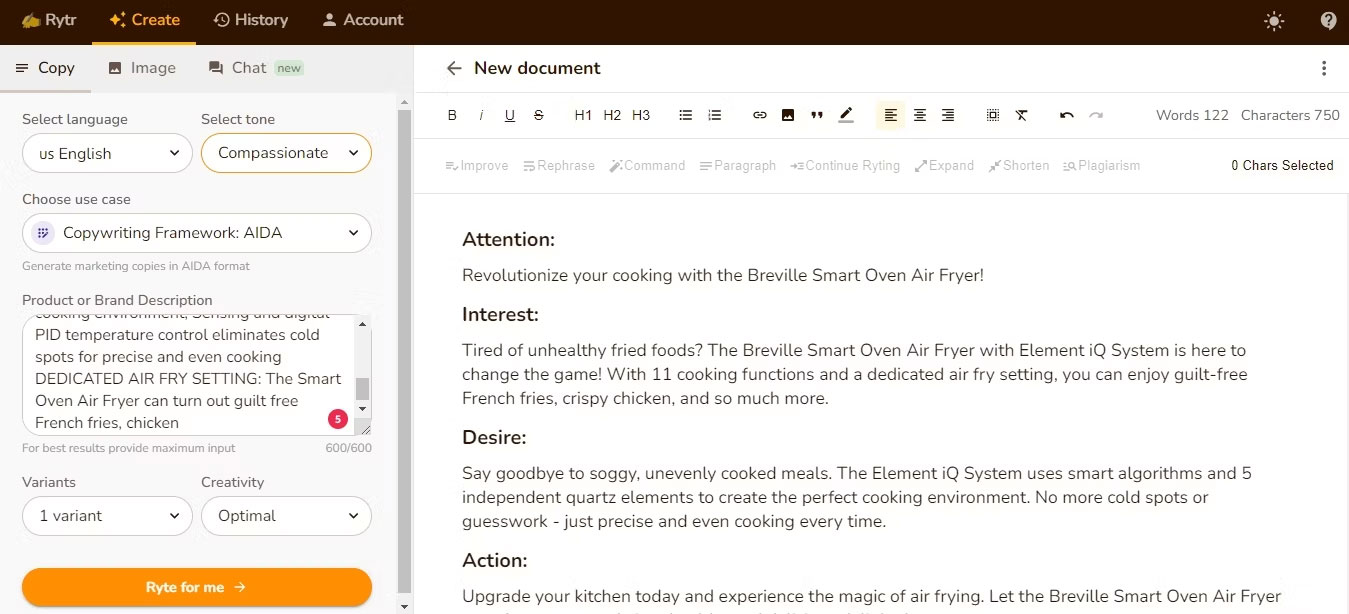This screenshot has width=1349, height=614.
Task: Click the Rytr logo
Action: tap(49, 20)
